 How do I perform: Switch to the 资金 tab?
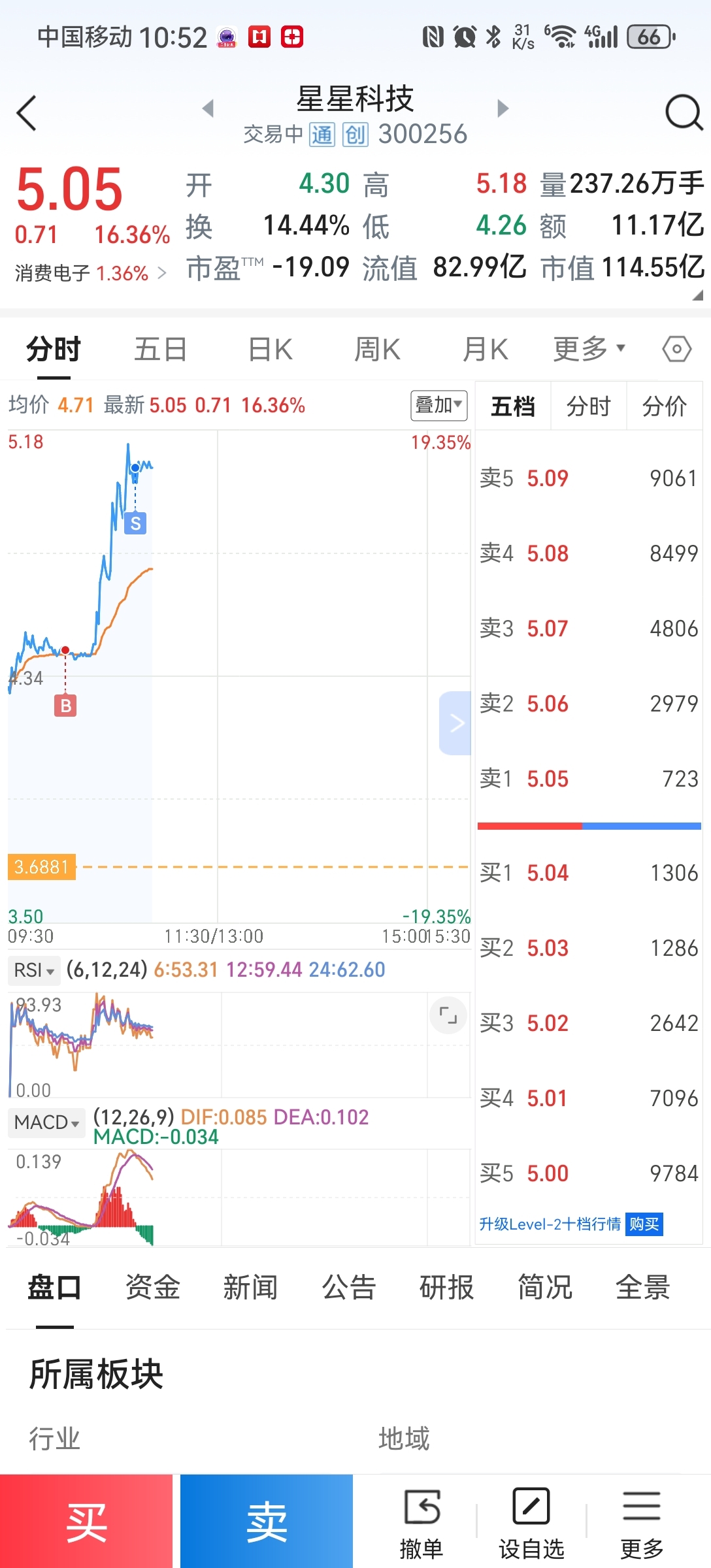coord(153,1287)
